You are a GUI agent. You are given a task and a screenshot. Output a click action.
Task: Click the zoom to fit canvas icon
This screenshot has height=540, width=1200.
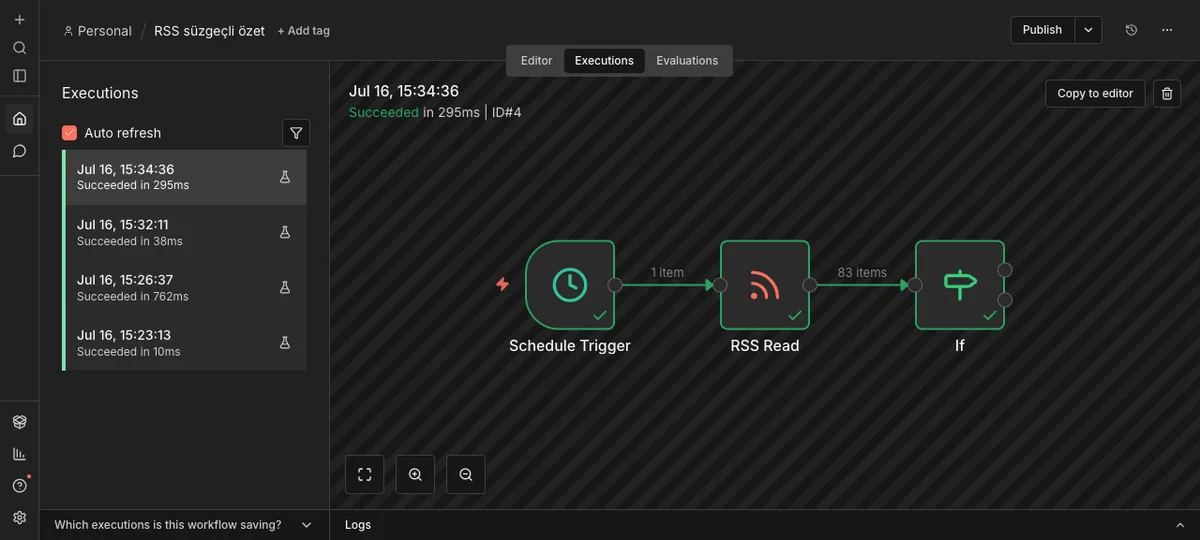coord(365,475)
